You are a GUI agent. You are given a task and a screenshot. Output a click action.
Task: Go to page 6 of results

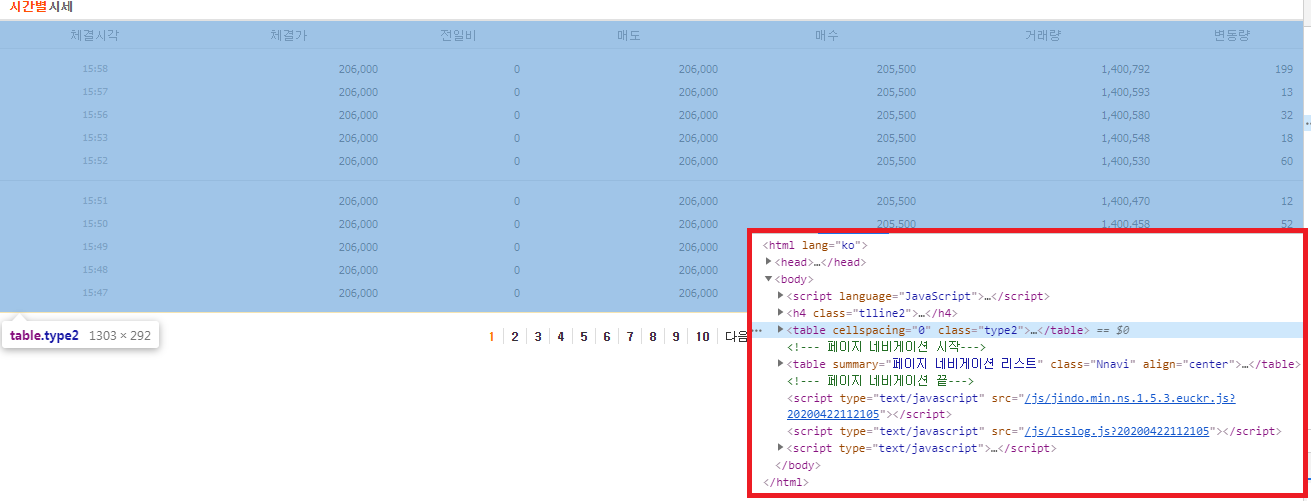pyautogui.click(x=607, y=337)
